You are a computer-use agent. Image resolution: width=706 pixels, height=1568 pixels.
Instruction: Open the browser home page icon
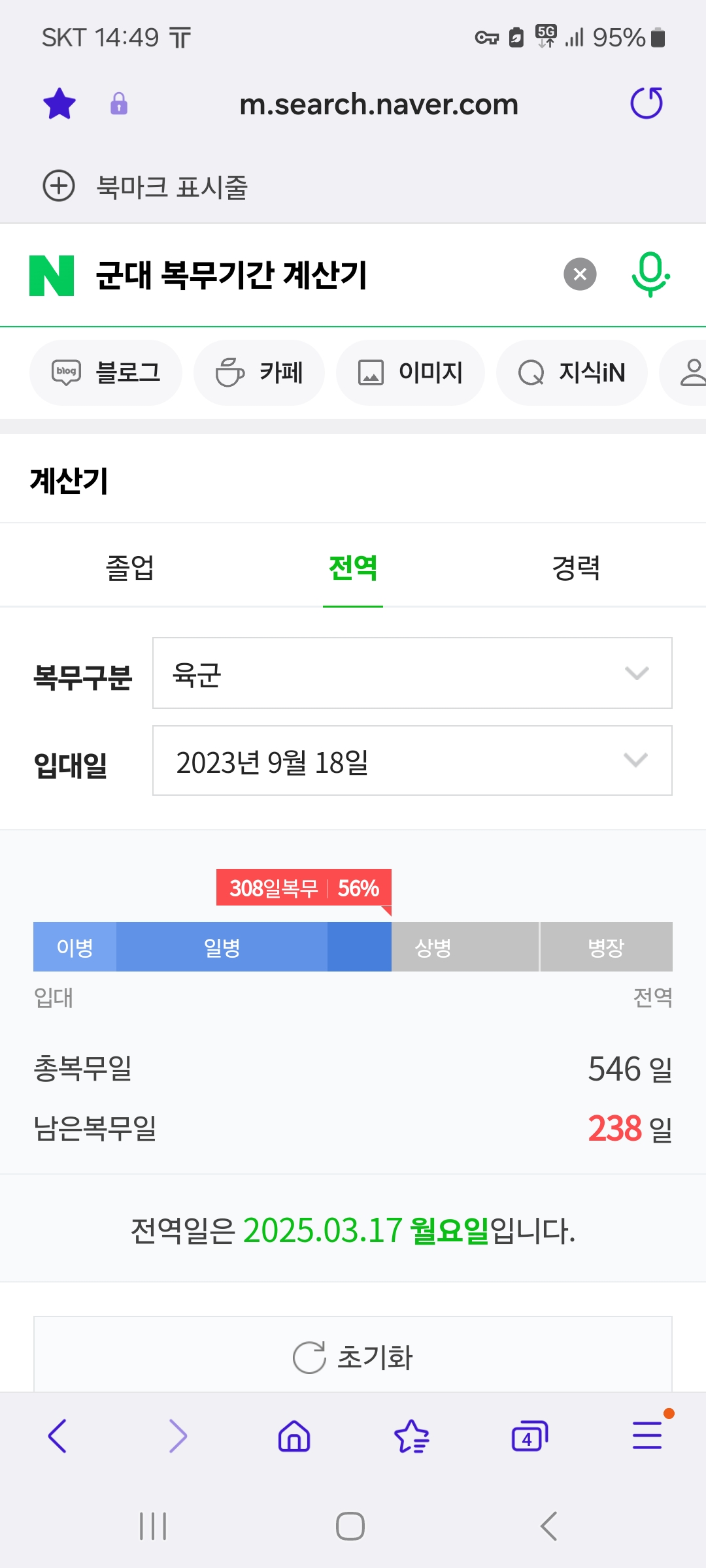(294, 1436)
